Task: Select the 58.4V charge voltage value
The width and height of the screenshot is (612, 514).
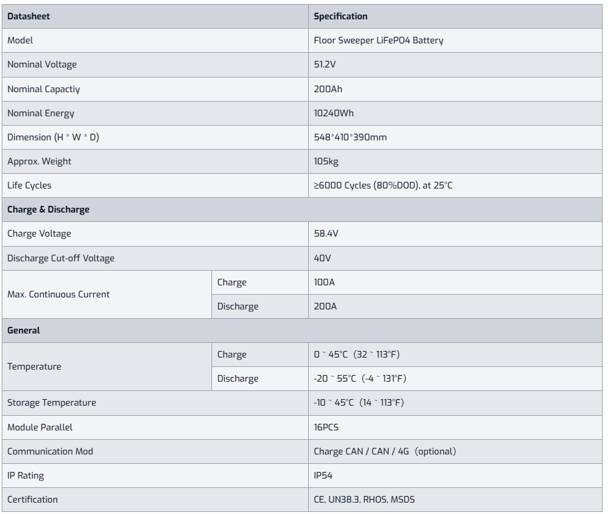Action: [x=326, y=234]
